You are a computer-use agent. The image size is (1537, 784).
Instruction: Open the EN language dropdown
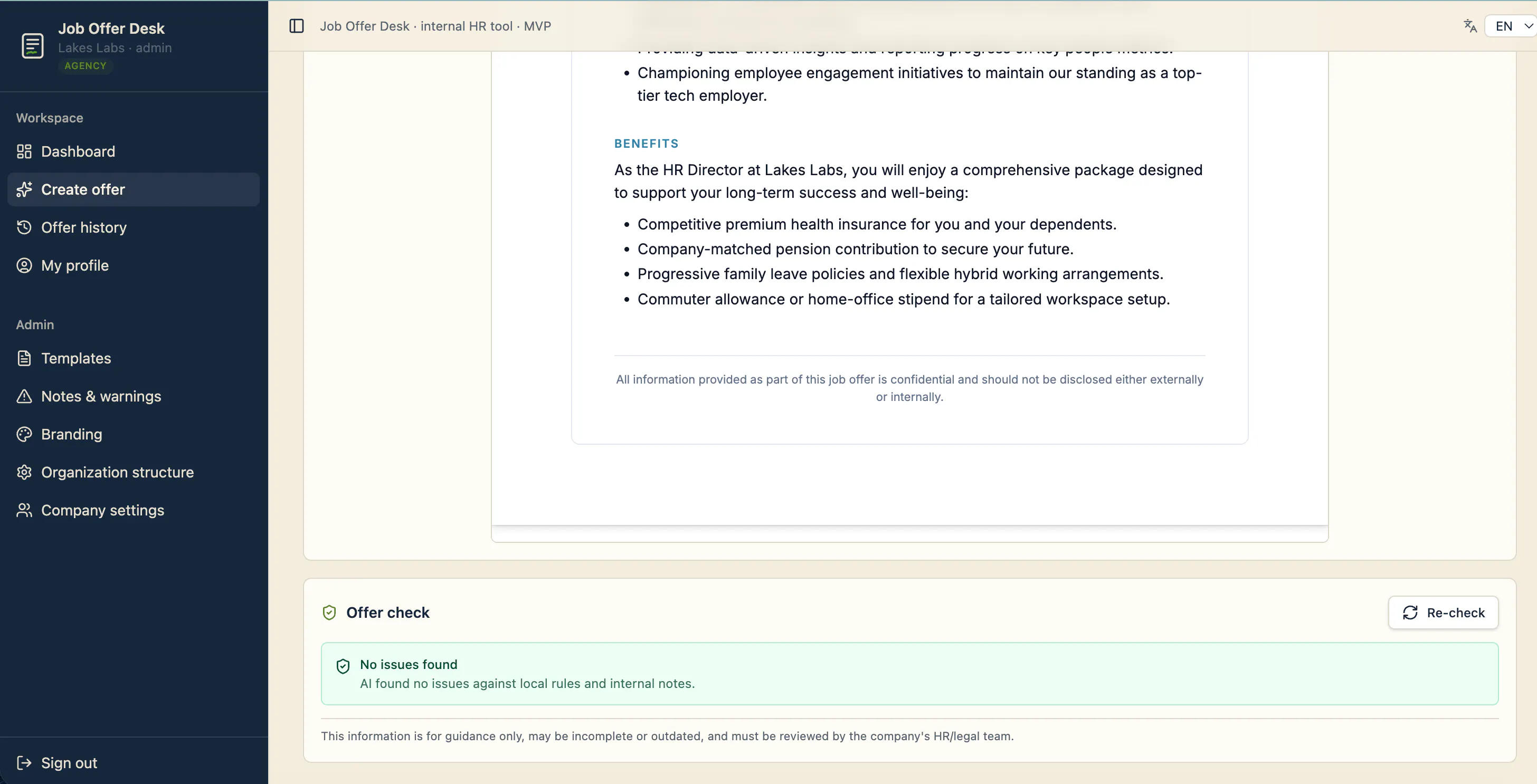coord(1511,26)
